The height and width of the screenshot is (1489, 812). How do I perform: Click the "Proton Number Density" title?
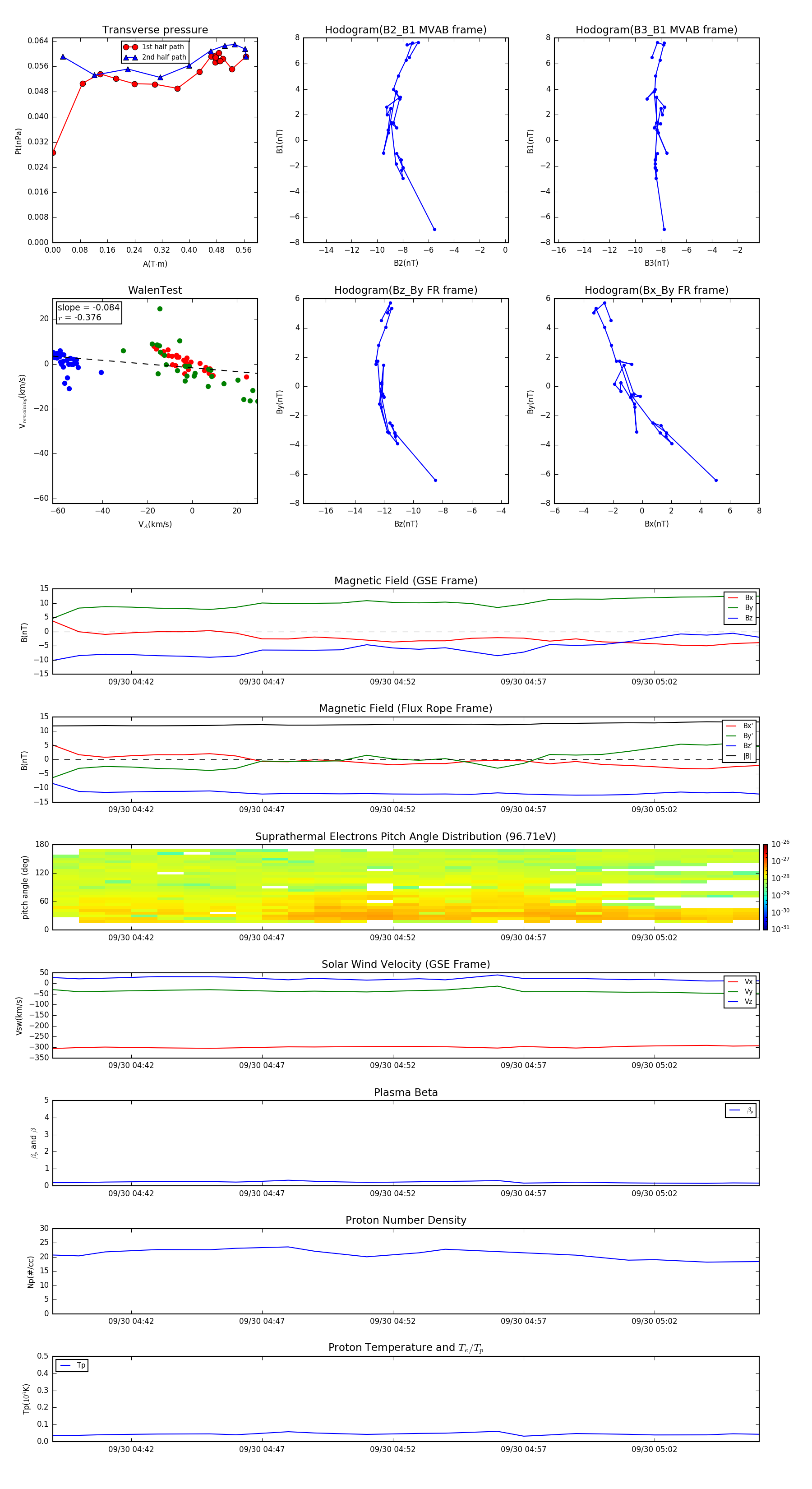(x=406, y=1220)
